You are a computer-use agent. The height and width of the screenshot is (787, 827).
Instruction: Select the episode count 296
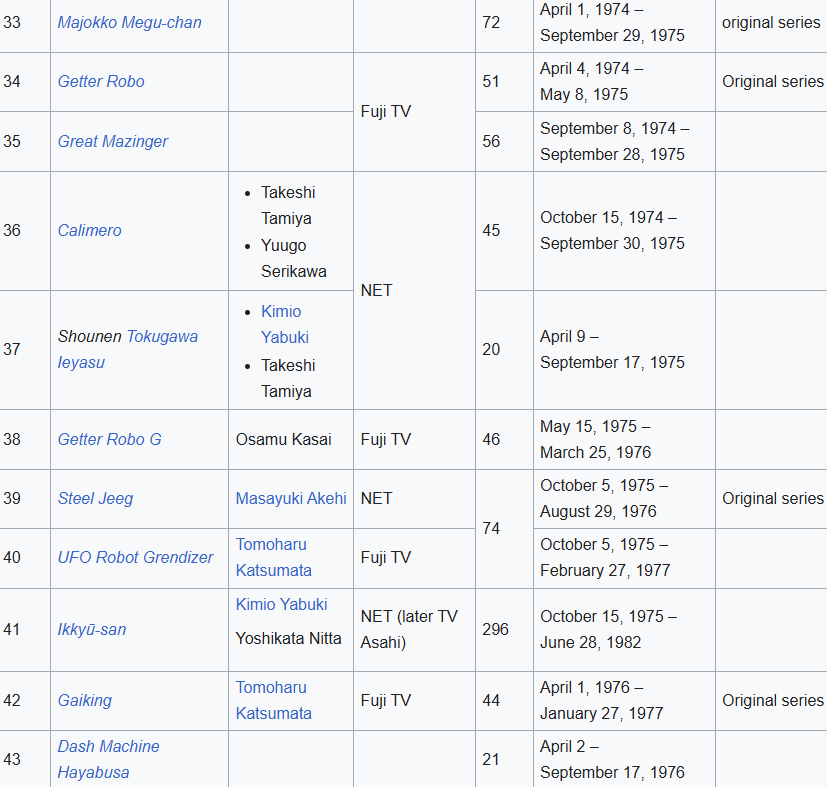(x=495, y=629)
